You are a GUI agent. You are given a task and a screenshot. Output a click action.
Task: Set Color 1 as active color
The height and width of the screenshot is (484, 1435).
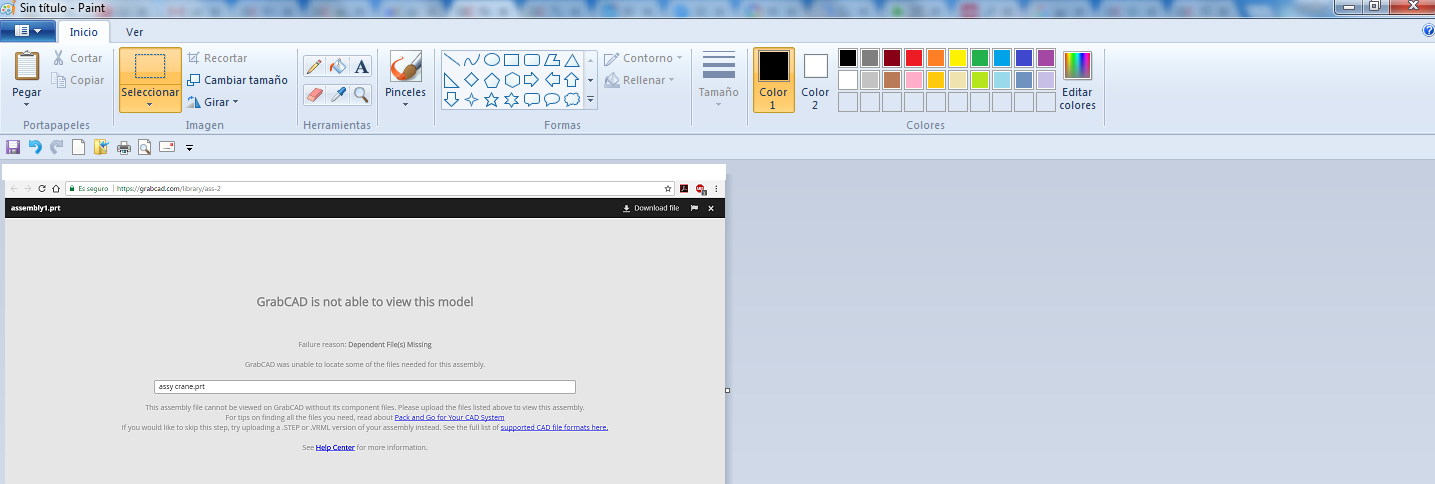pos(773,79)
